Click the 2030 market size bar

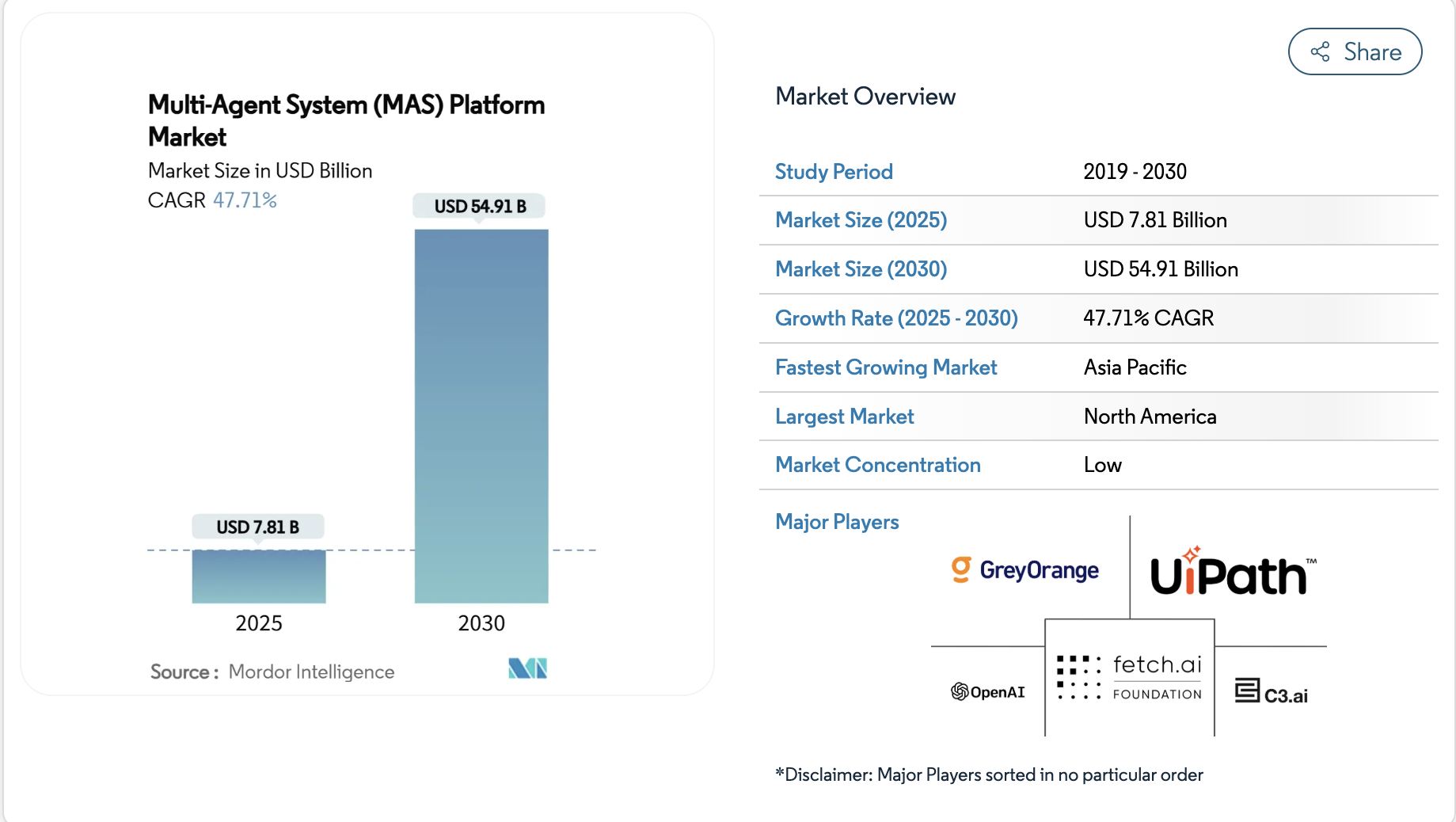tap(481, 416)
